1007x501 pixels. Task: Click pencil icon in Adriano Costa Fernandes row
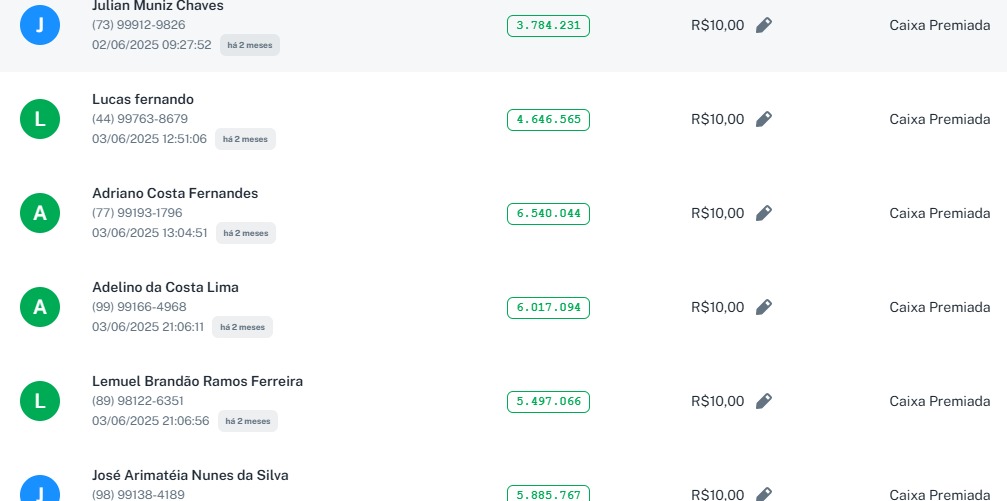coord(764,213)
